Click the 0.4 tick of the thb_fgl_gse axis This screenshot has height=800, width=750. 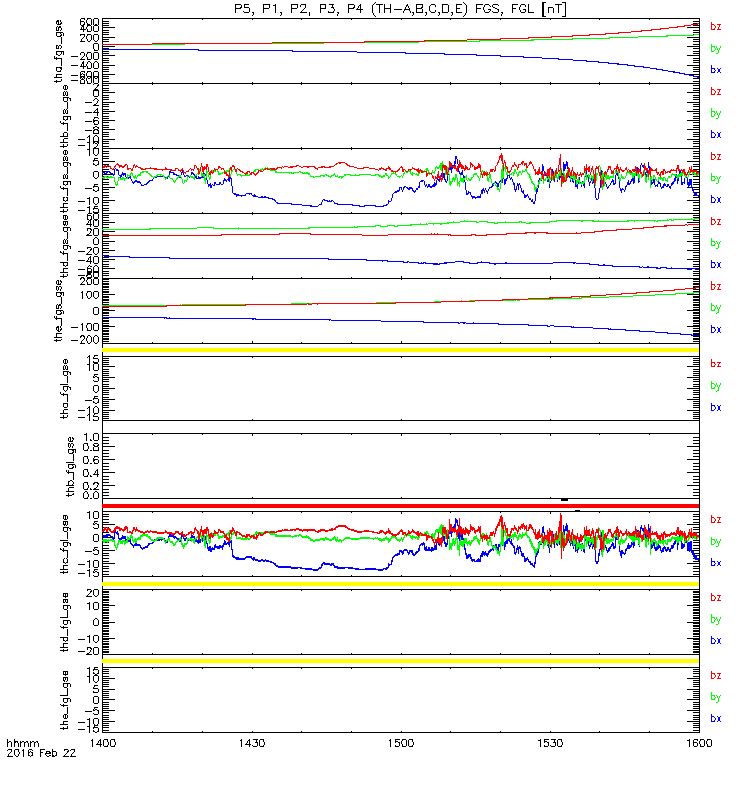[91, 473]
